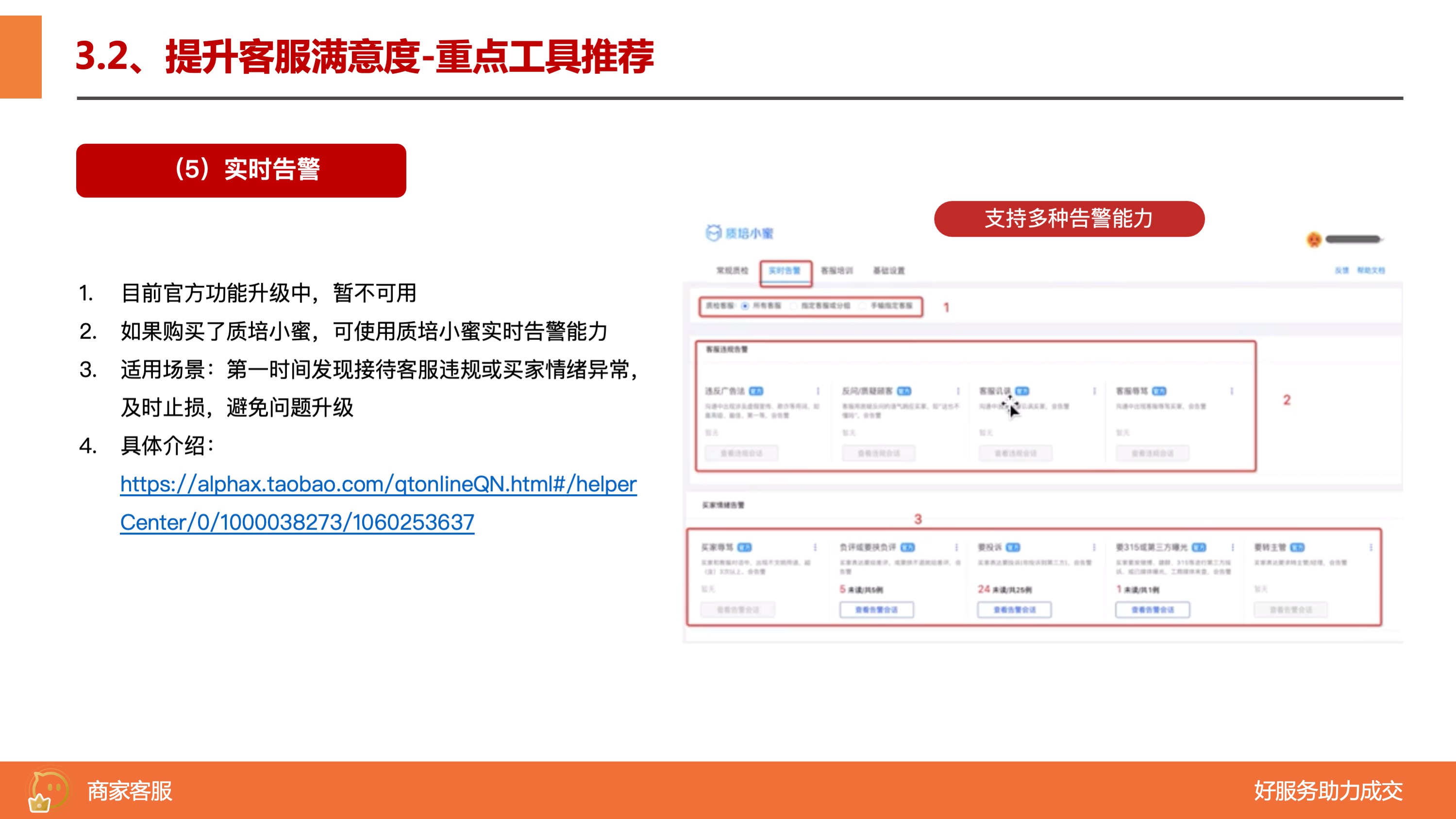1456x819 pixels.
Task: Open more options on 客服辱骂 card
Action: 1232,391
